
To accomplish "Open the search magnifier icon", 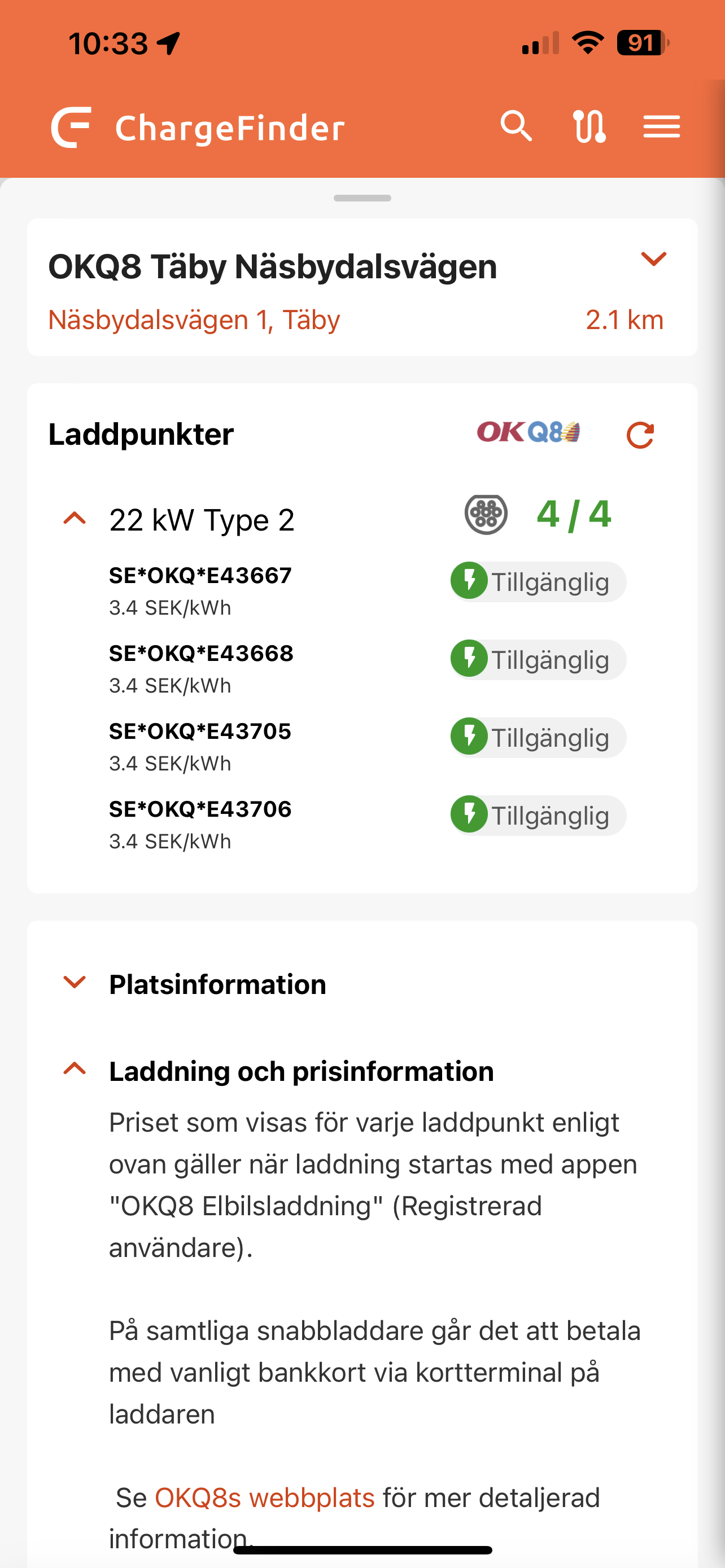I will click(x=516, y=126).
